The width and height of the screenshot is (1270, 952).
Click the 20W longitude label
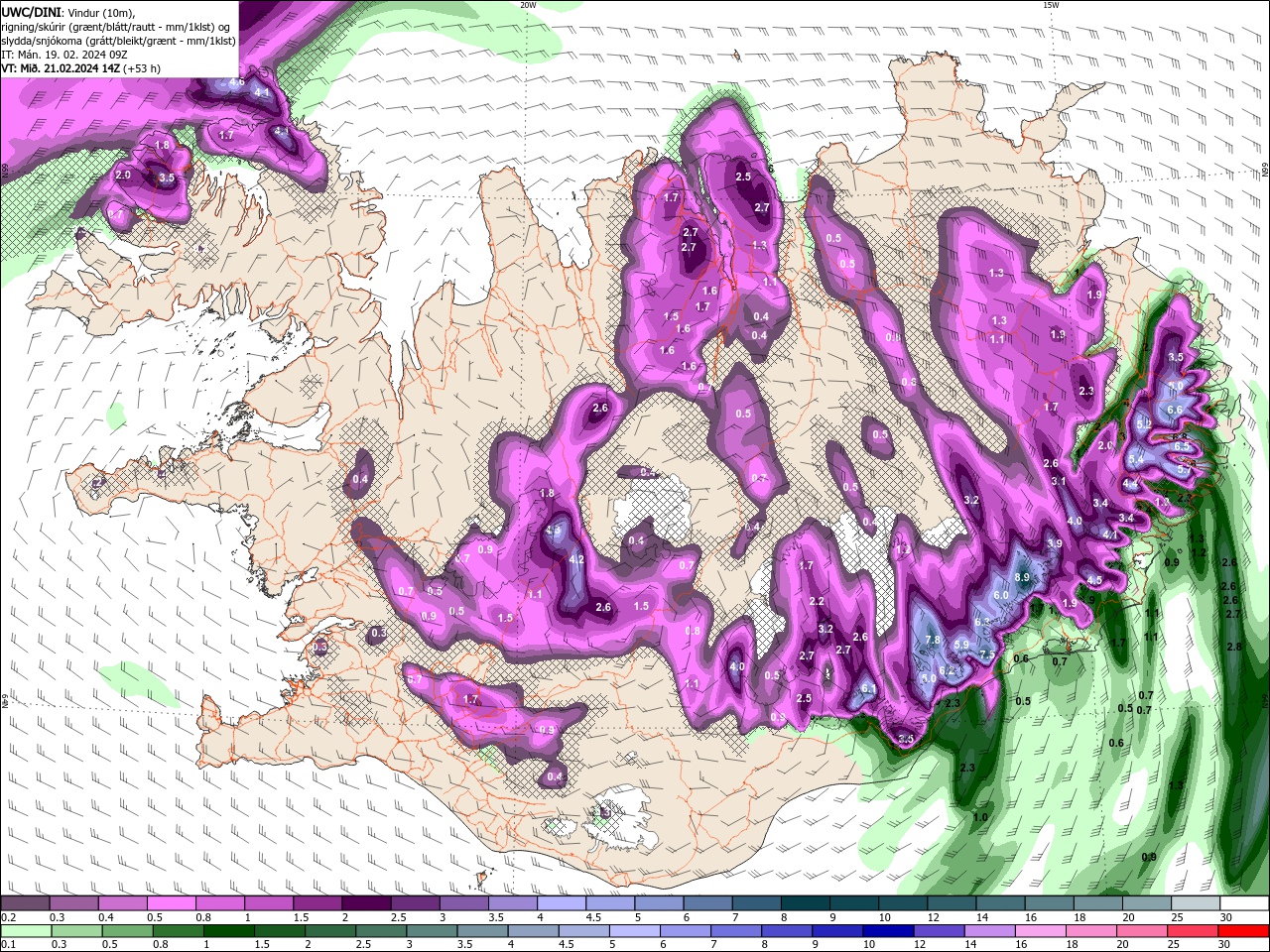[528, 5]
